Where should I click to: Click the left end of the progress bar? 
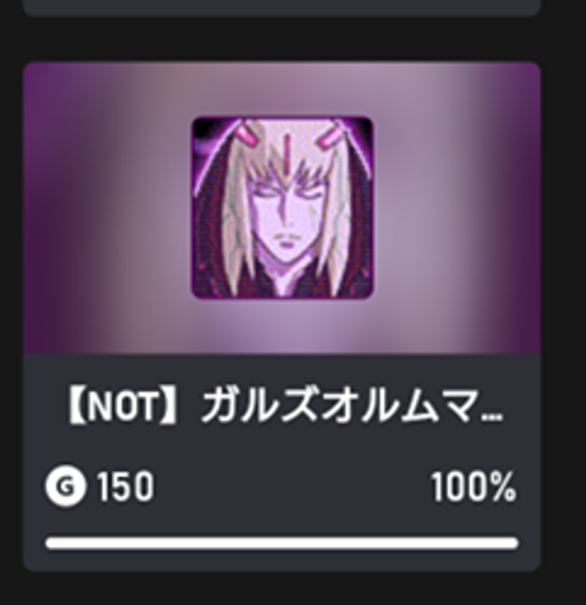click(52, 543)
